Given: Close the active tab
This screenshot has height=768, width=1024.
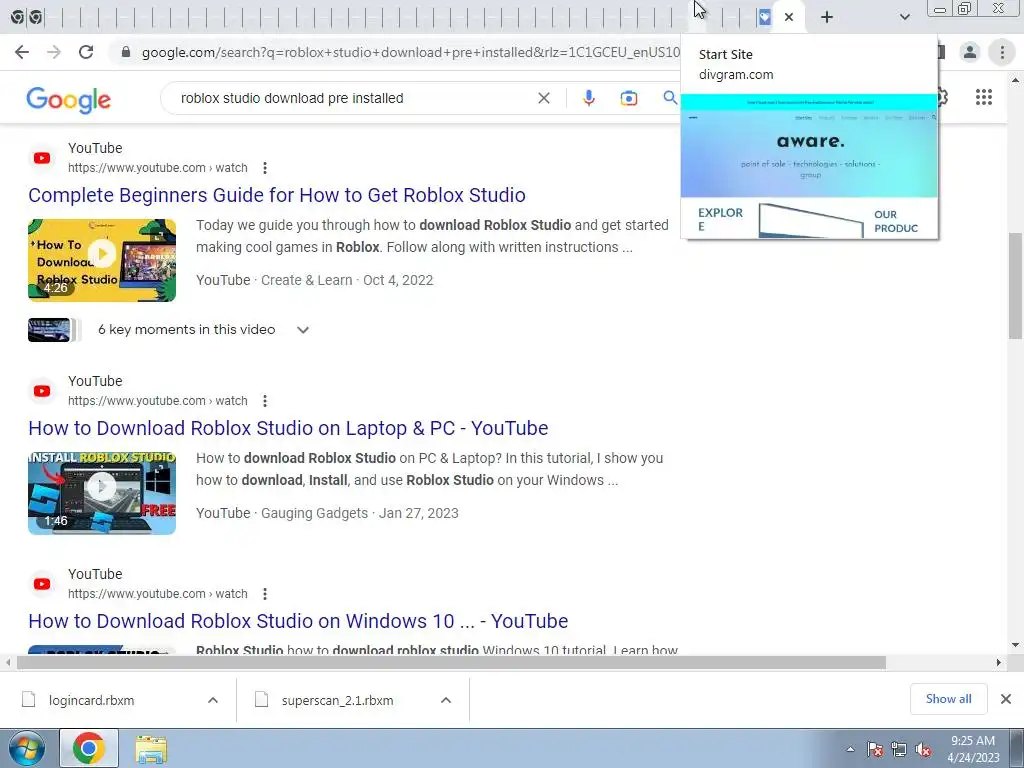Looking at the screenshot, I should [789, 17].
